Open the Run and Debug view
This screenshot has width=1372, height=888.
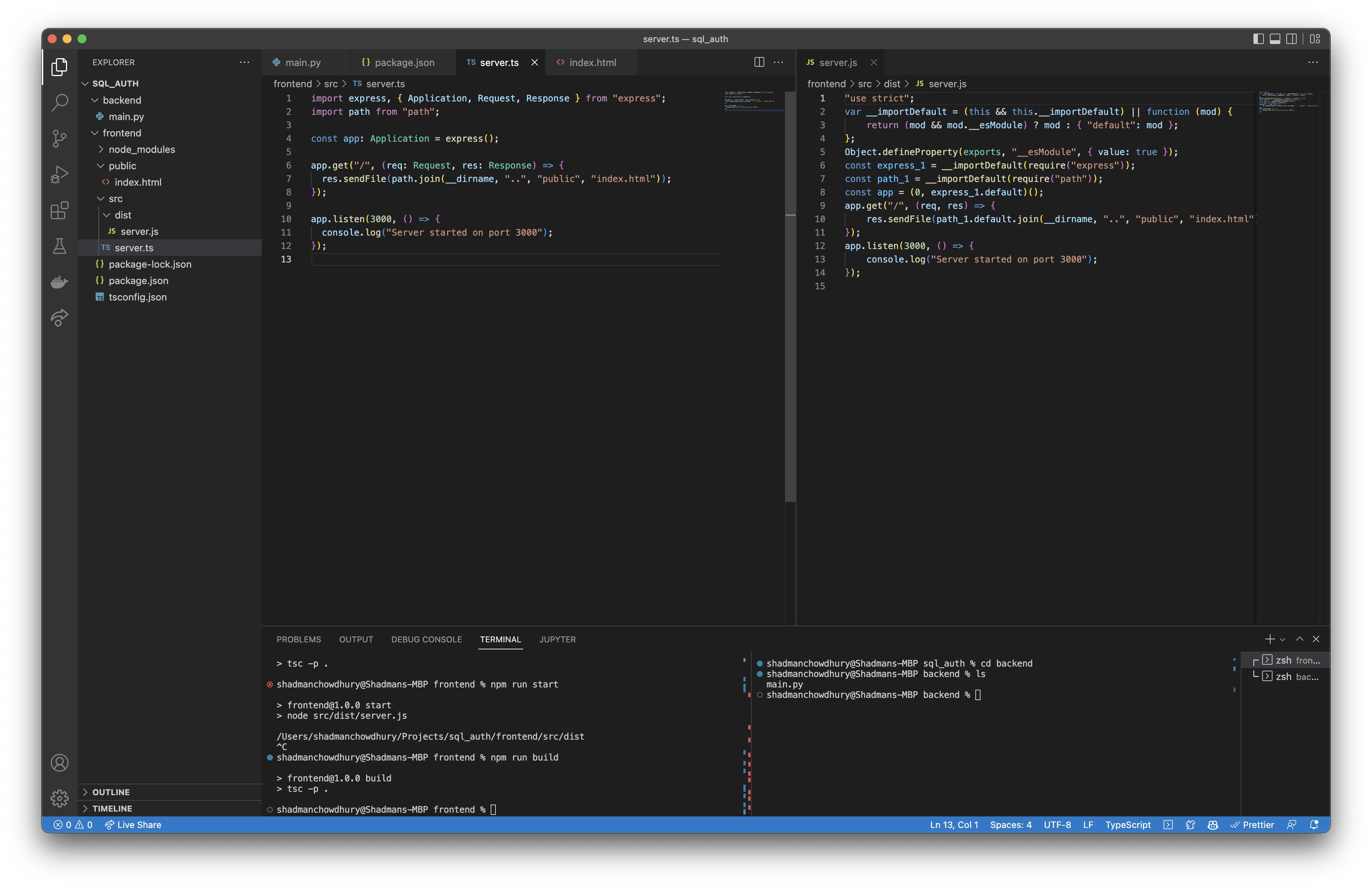tap(59, 174)
